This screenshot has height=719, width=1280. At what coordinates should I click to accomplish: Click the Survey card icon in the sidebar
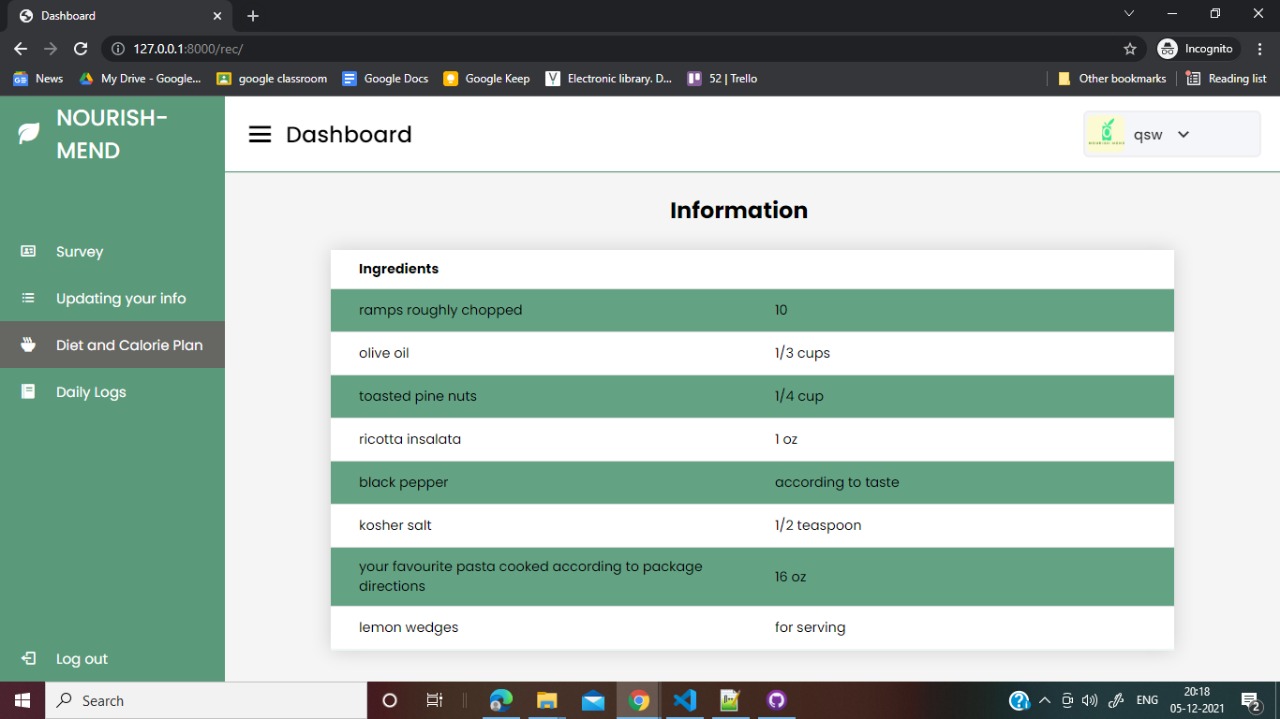tap(28, 251)
